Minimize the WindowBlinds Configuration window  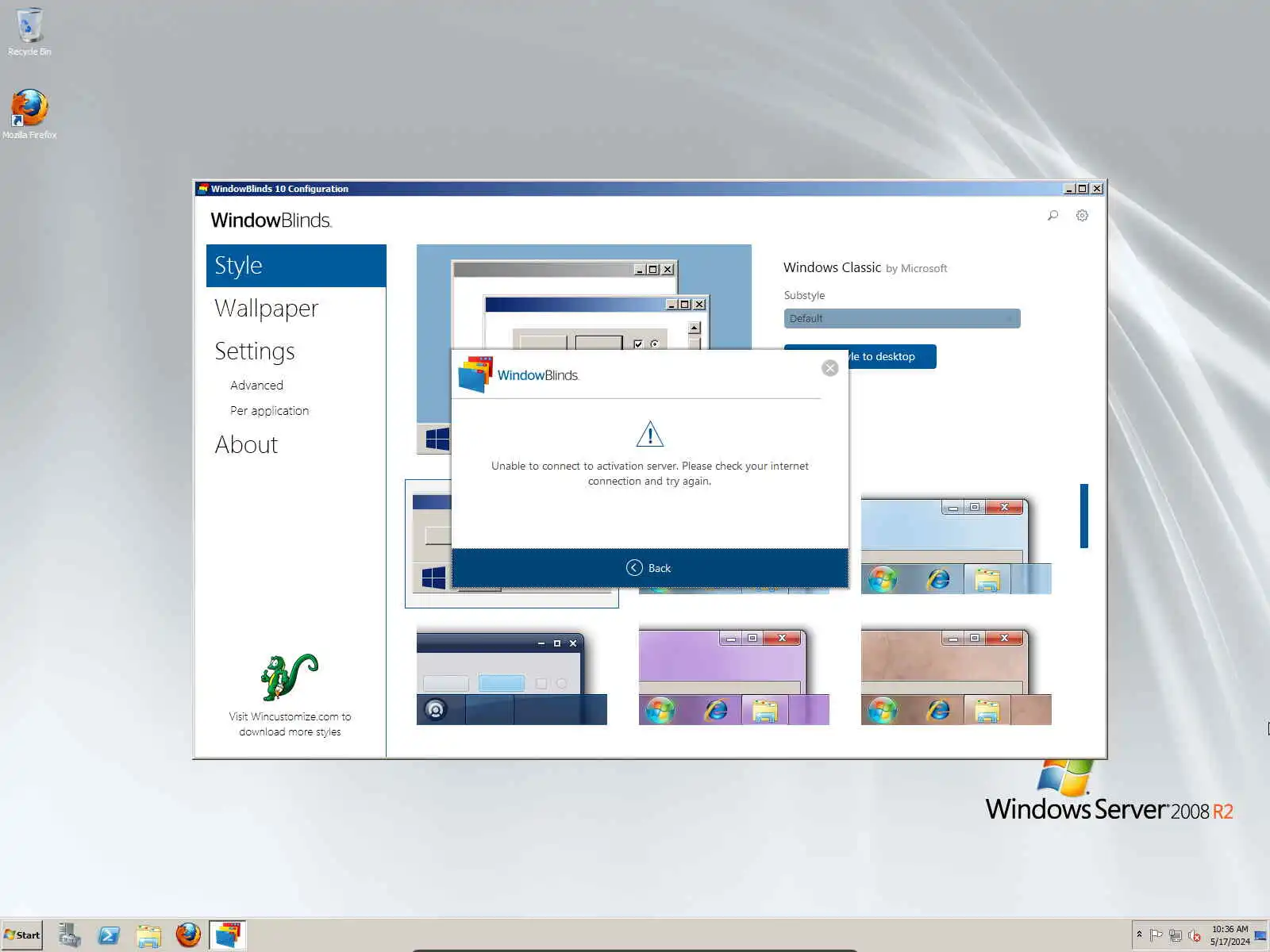pyautogui.click(x=1069, y=189)
